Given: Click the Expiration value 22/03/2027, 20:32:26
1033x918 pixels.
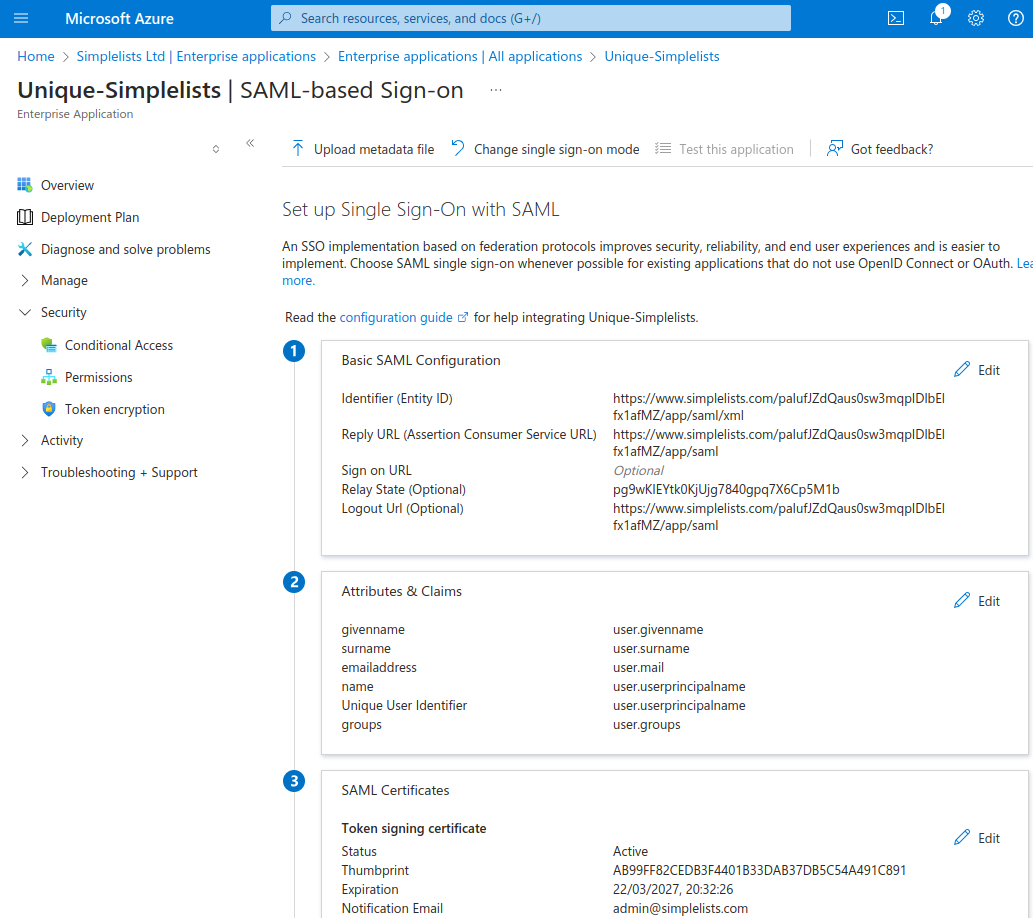Looking at the screenshot, I should (673, 890).
